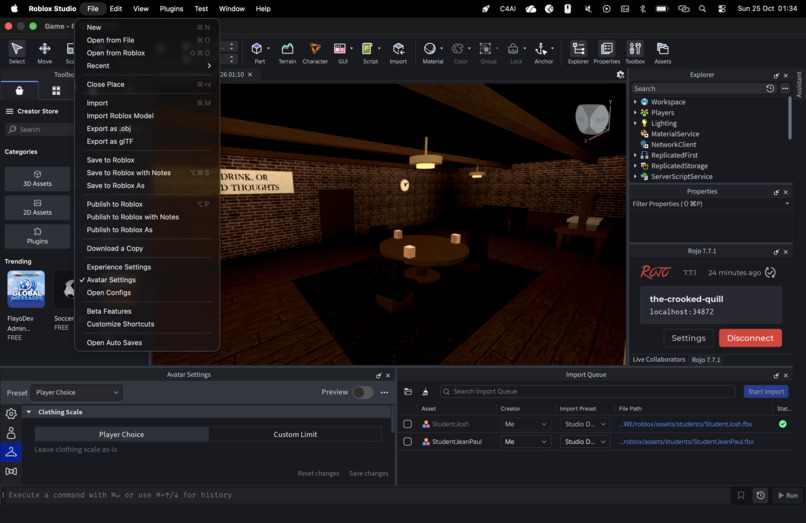The height and width of the screenshot is (523, 806).
Task: Check the StudentJosh import row
Action: [408, 424]
